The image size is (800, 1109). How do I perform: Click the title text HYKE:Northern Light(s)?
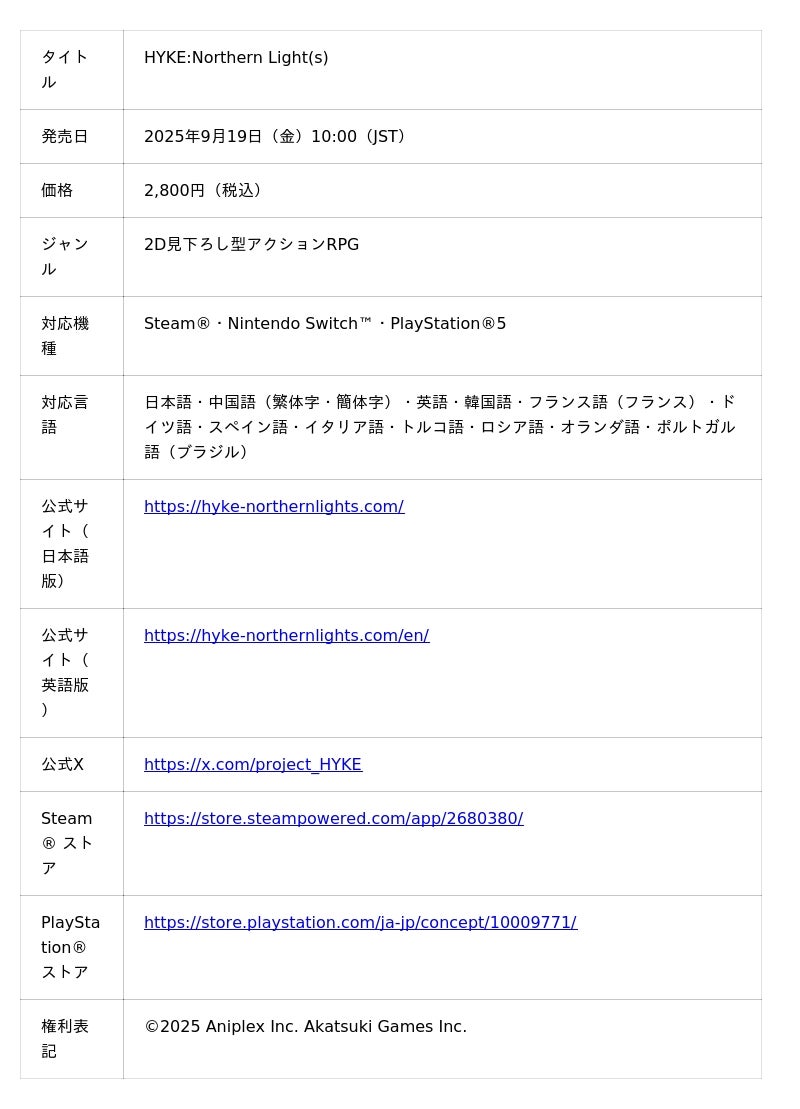pyautogui.click(x=236, y=58)
